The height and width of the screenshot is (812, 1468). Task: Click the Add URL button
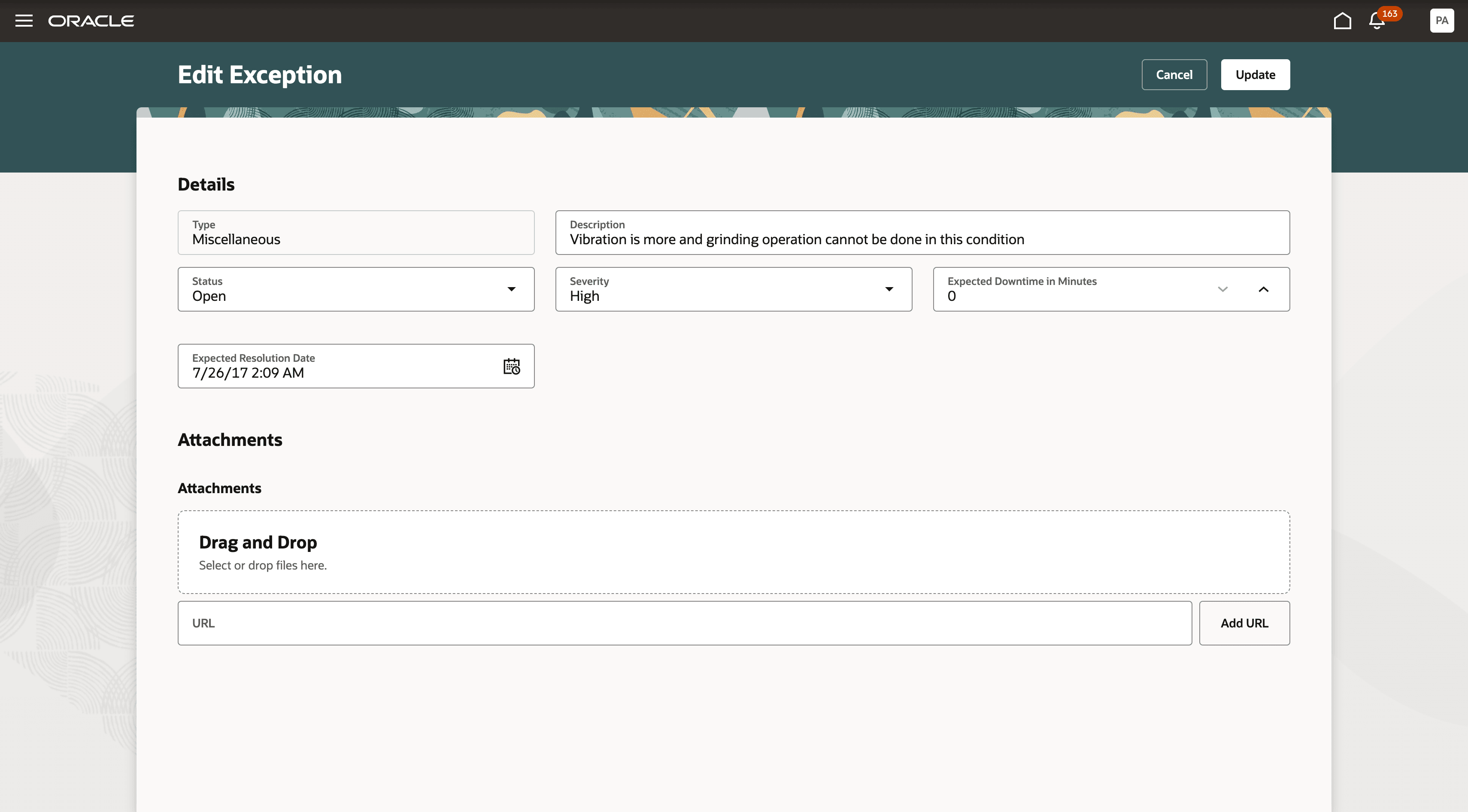1244,623
